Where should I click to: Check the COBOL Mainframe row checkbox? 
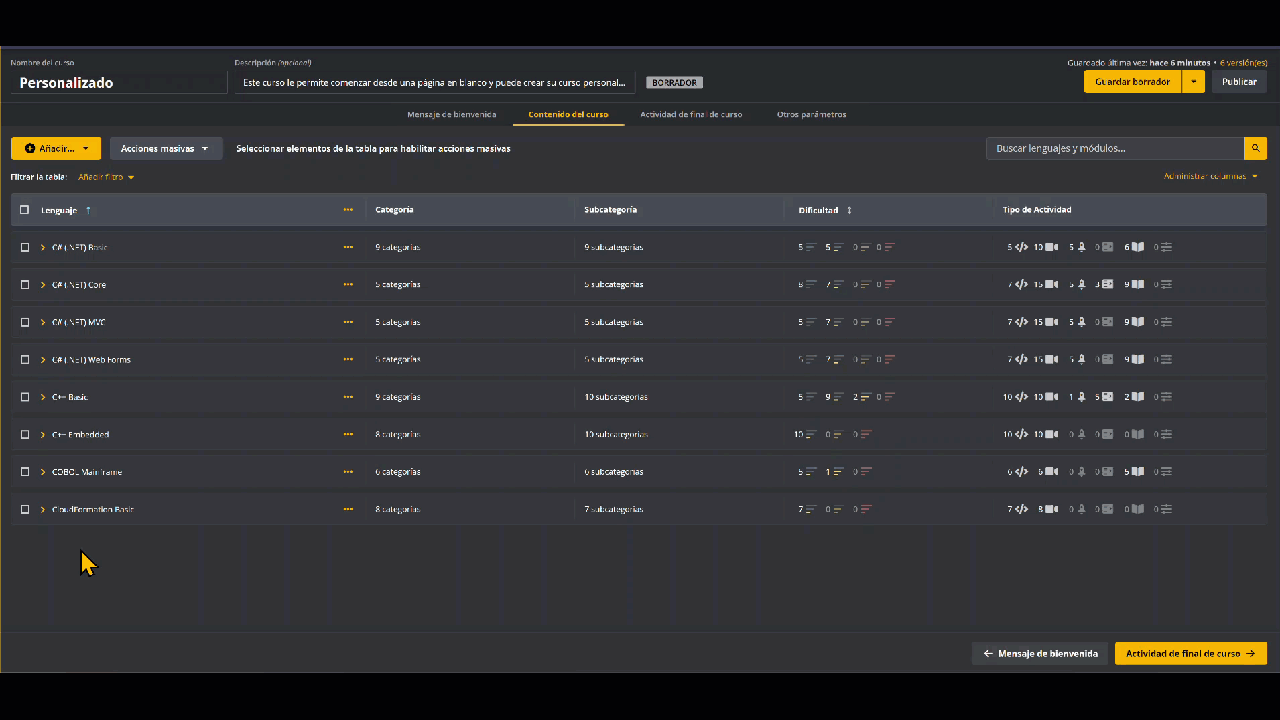click(x=25, y=472)
